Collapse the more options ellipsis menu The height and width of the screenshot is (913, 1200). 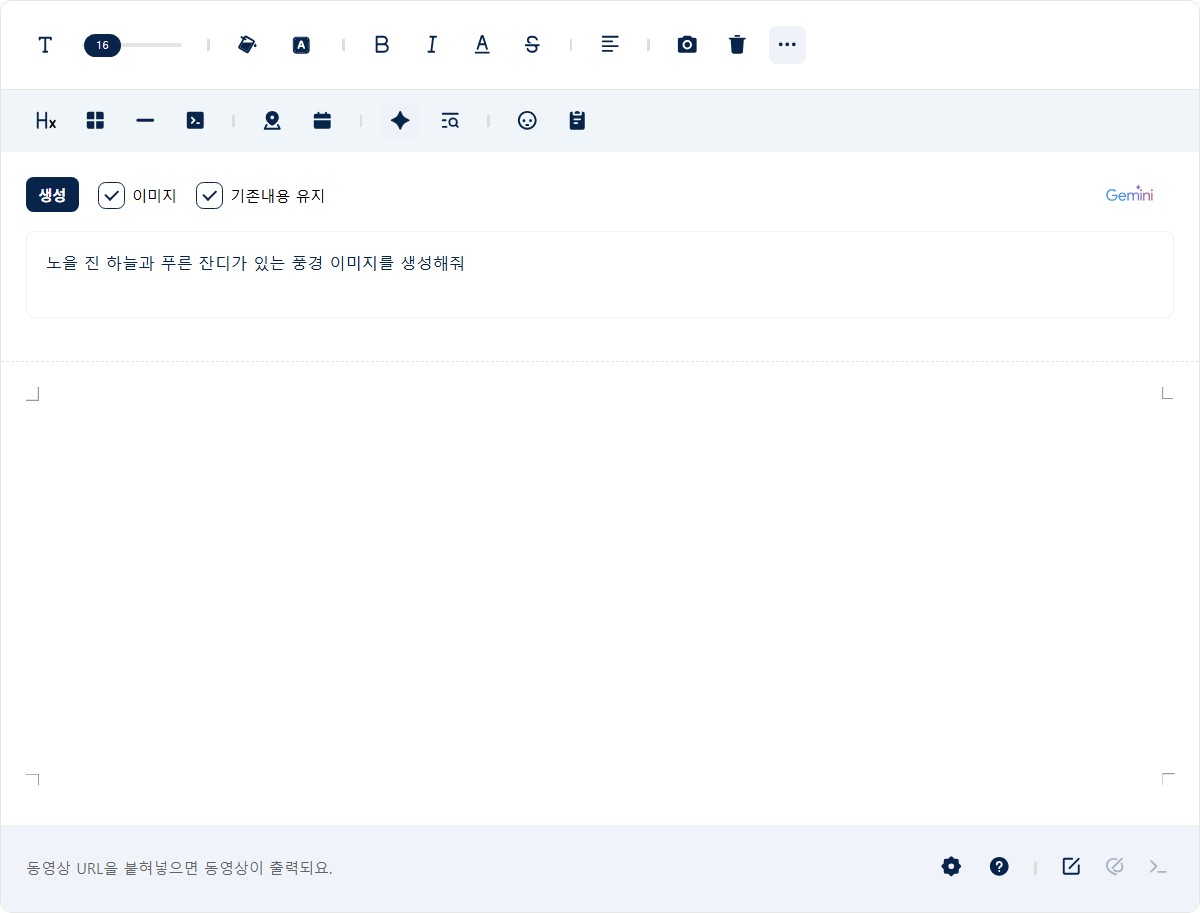[x=787, y=45]
